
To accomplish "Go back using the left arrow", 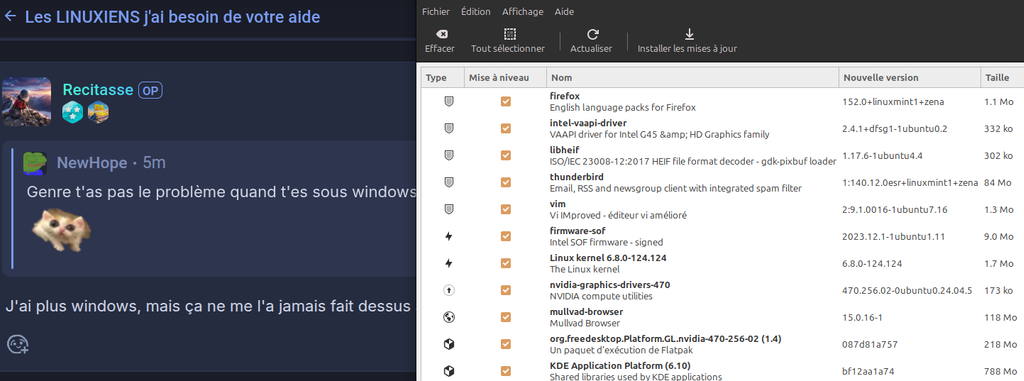I will [x=10, y=16].
